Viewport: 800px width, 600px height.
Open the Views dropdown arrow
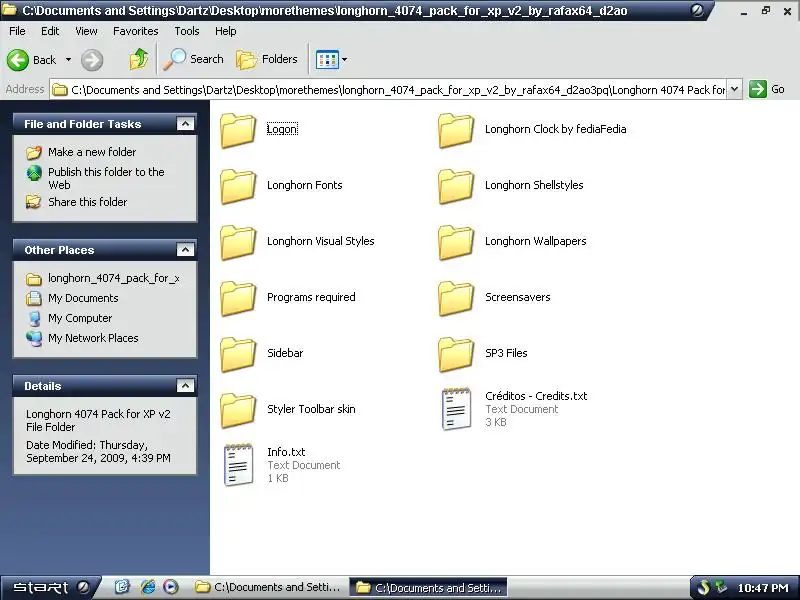tap(344, 60)
